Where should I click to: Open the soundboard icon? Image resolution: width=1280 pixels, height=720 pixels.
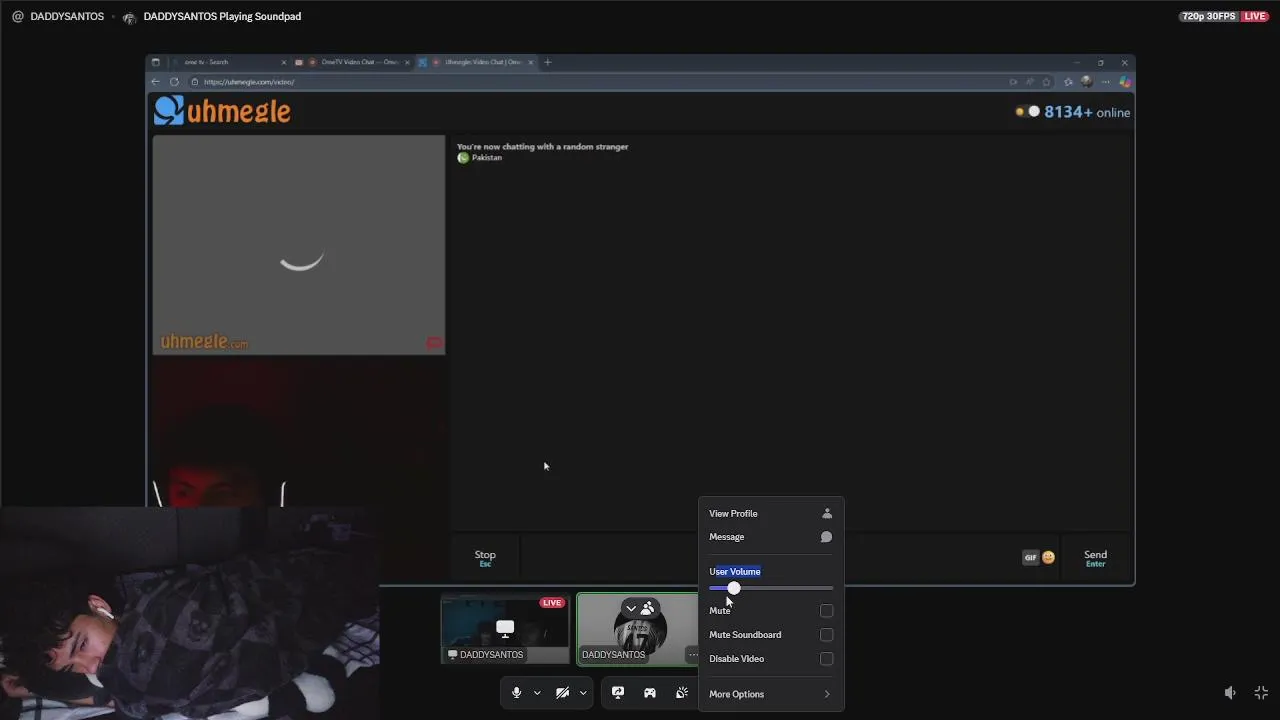tap(682, 693)
